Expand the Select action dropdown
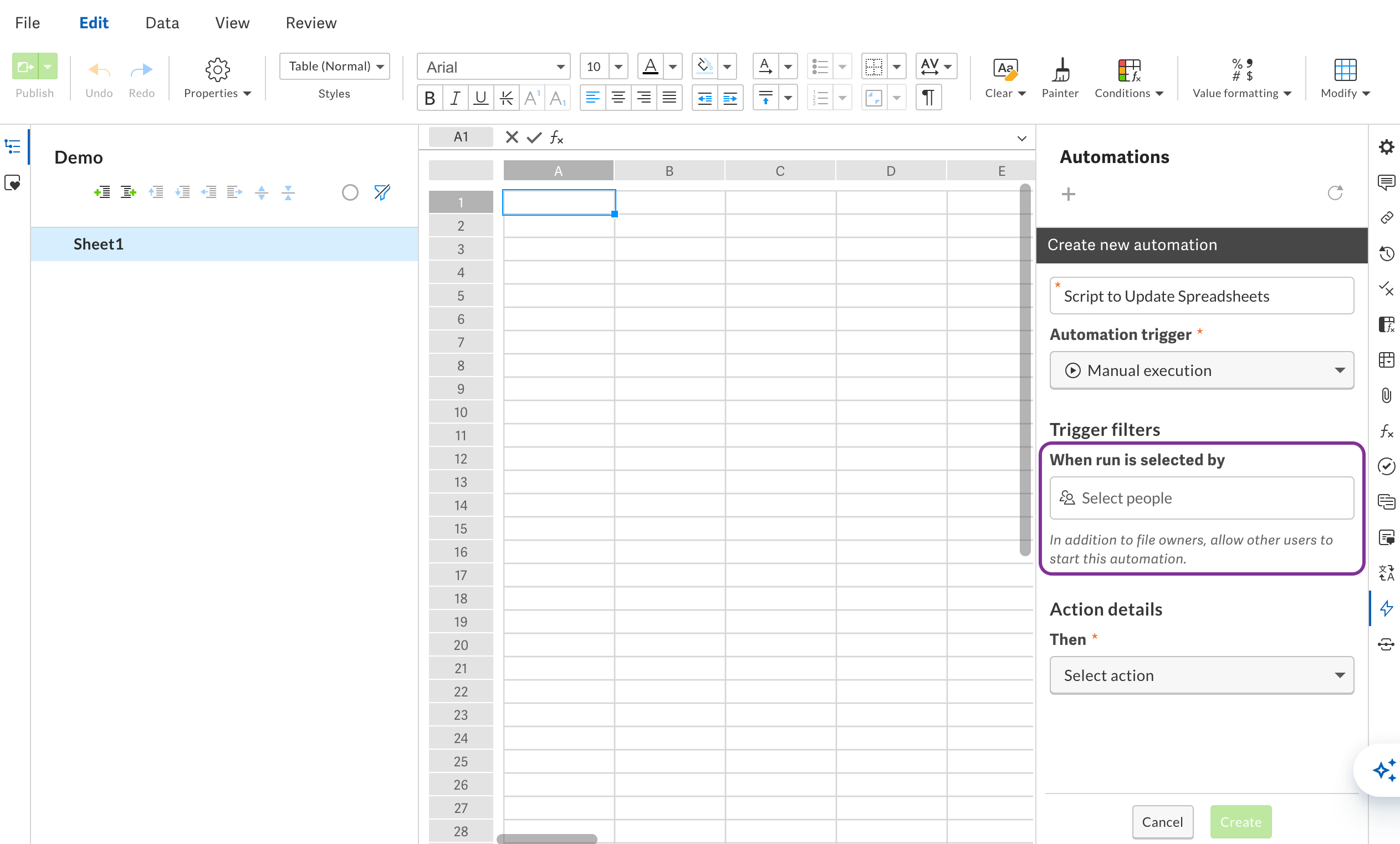 tap(1201, 675)
